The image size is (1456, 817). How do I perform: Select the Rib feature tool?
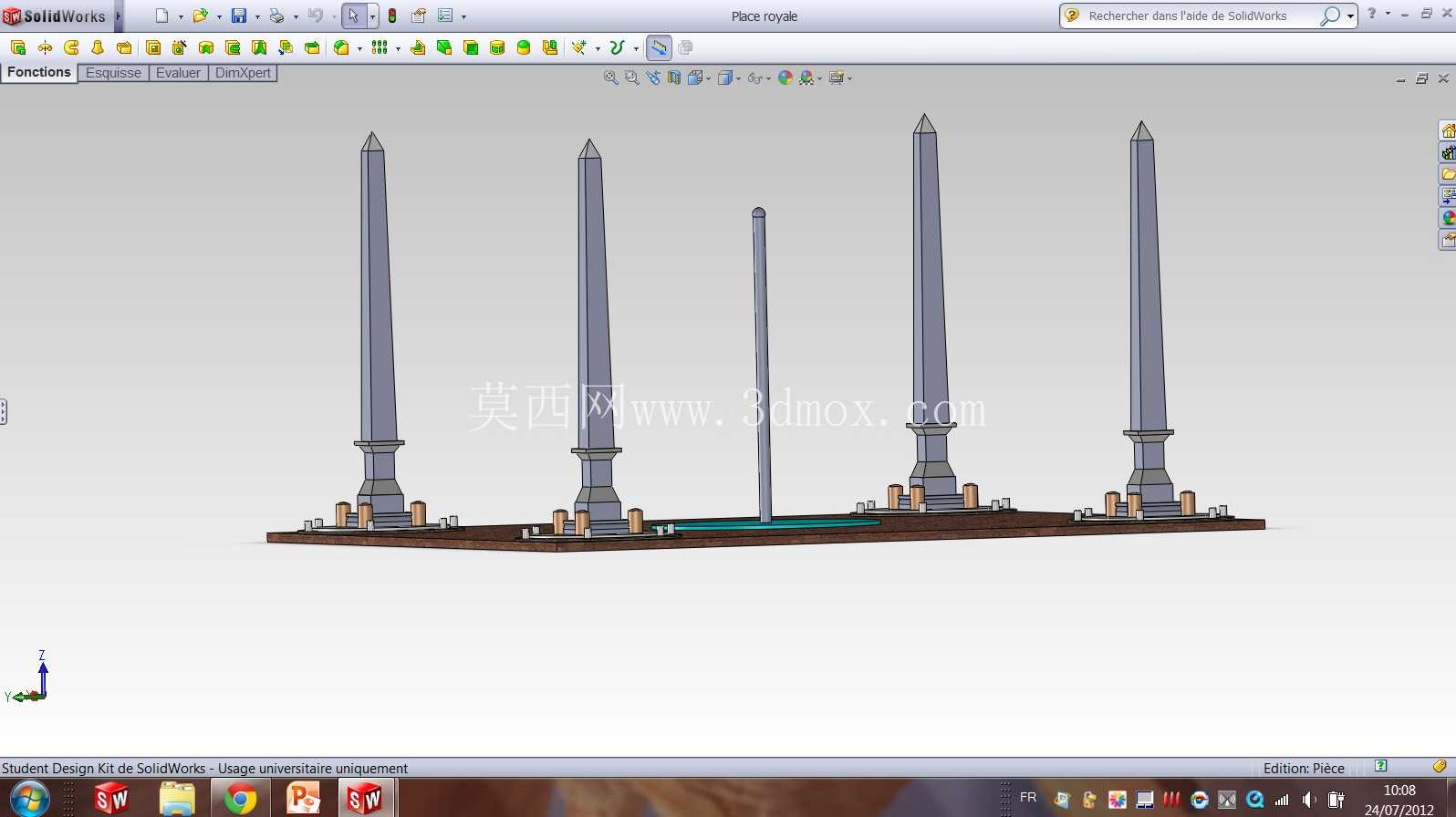(418, 47)
